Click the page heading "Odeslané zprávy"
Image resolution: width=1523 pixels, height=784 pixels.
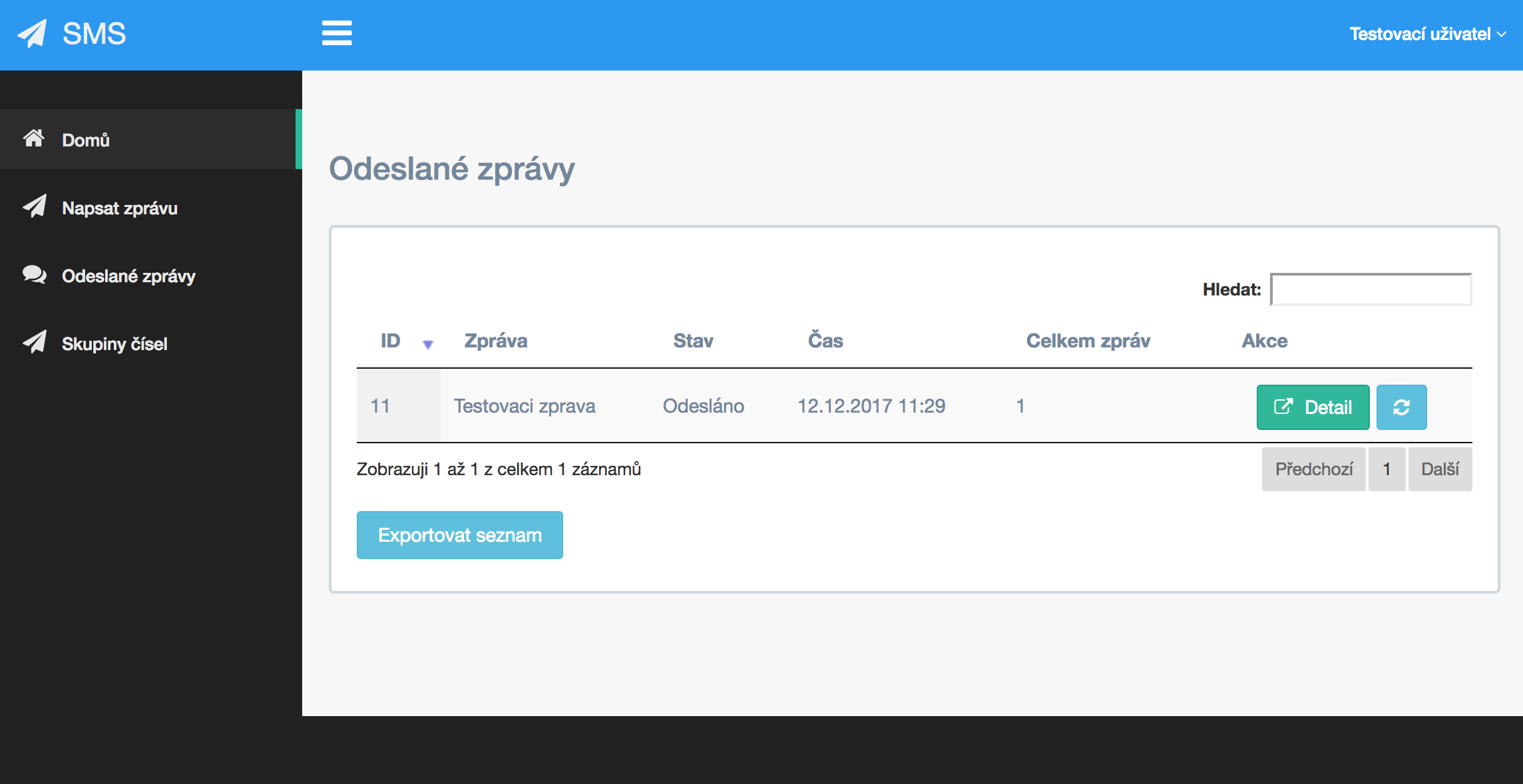[452, 168]
